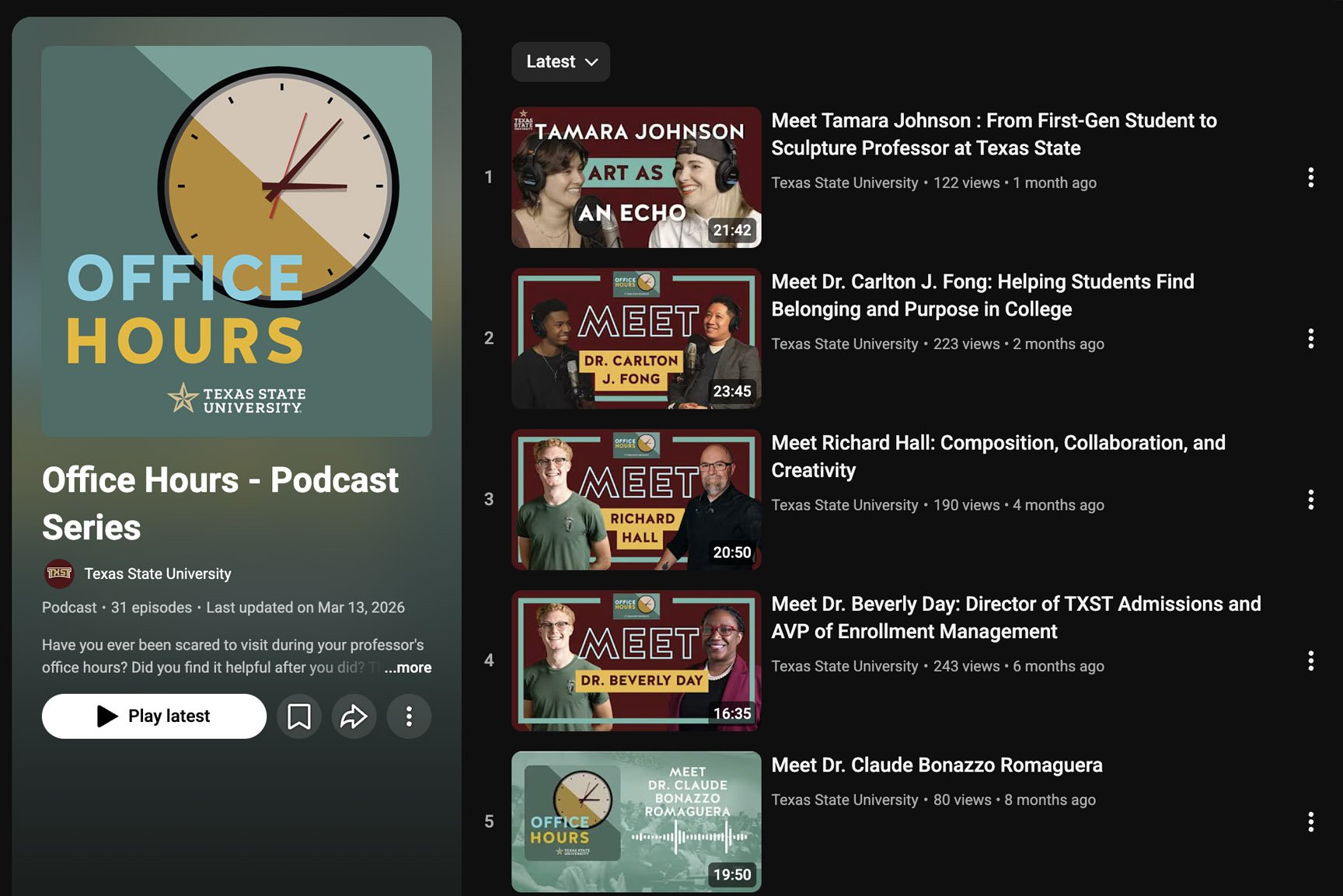Open the Meet Dr. Beverly Day title

tap(1016, 618)
